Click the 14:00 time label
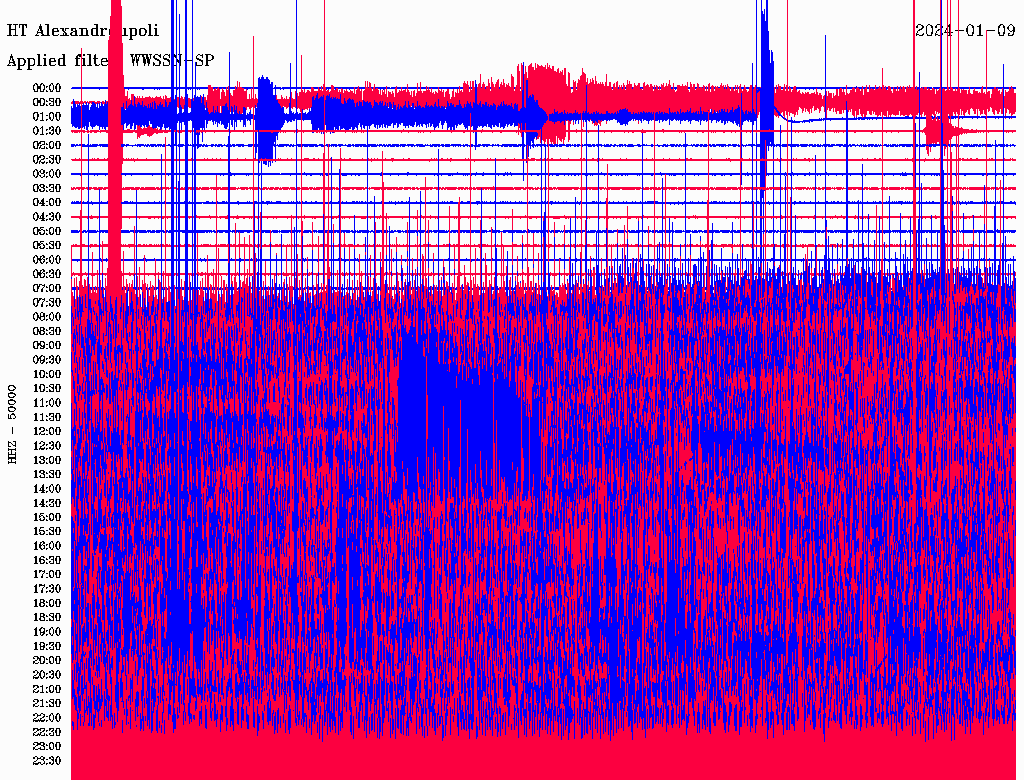The height and width of the screenshot is (780, 1024). pyautogui.click(x=47, y=489)
